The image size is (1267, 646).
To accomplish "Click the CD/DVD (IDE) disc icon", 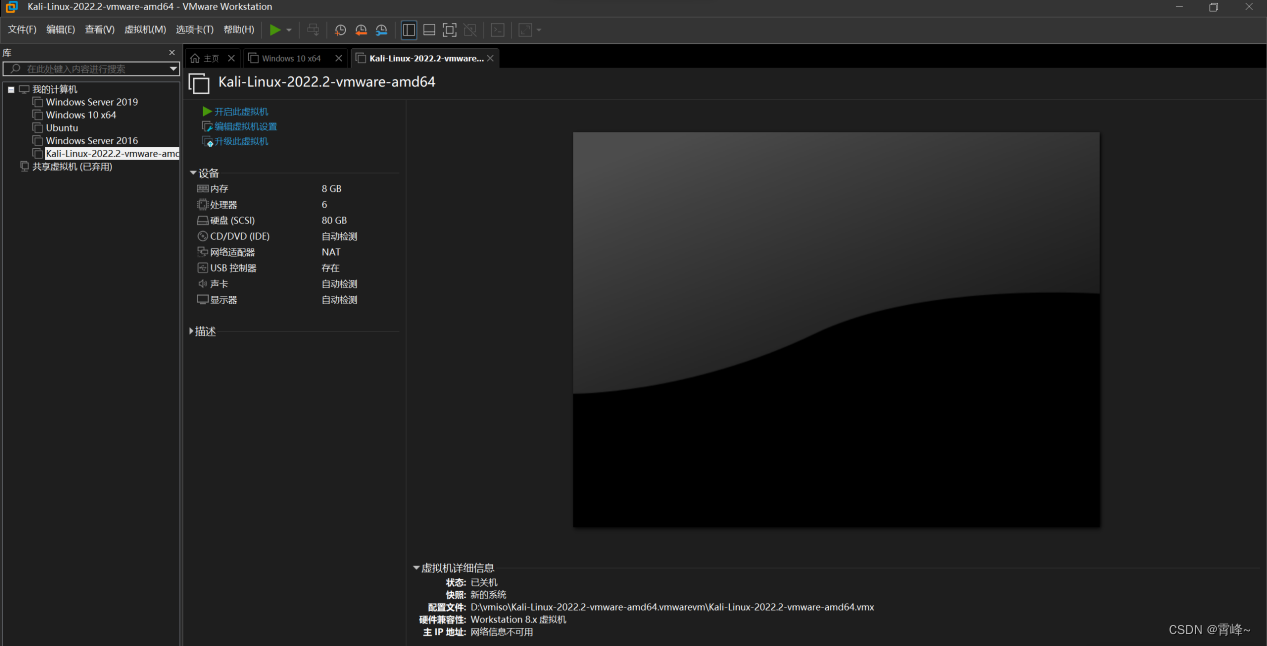I will point(203,236).
